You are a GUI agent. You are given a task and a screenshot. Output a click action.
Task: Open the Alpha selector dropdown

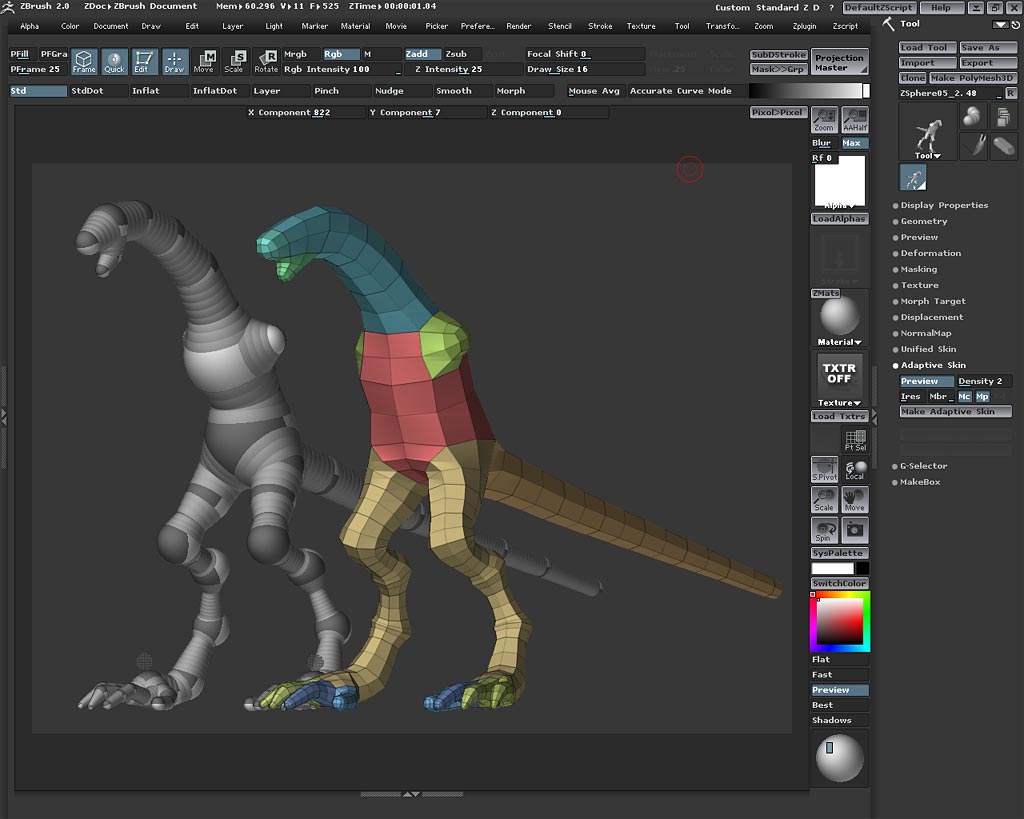click(839, 182)
